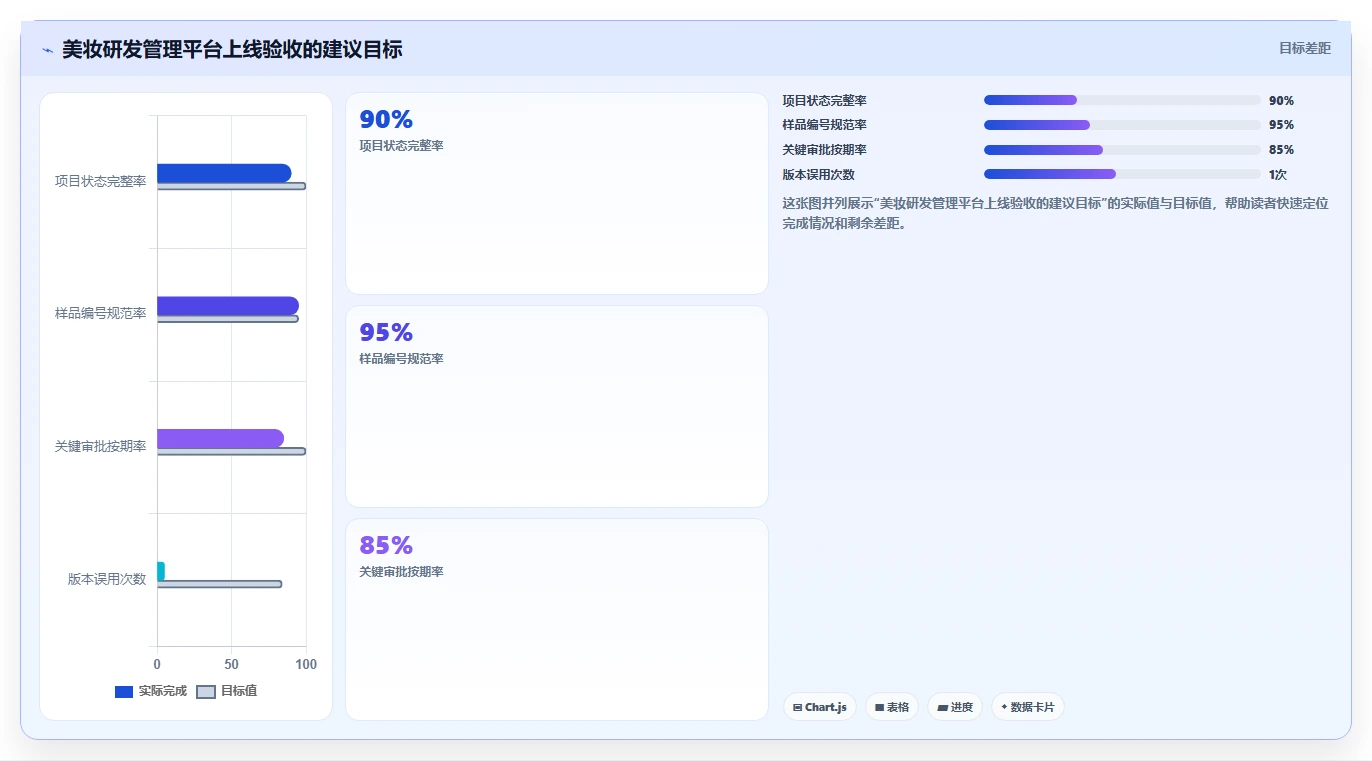Select the description paragraph starting with 这张图并列展示

[1055, 213]
